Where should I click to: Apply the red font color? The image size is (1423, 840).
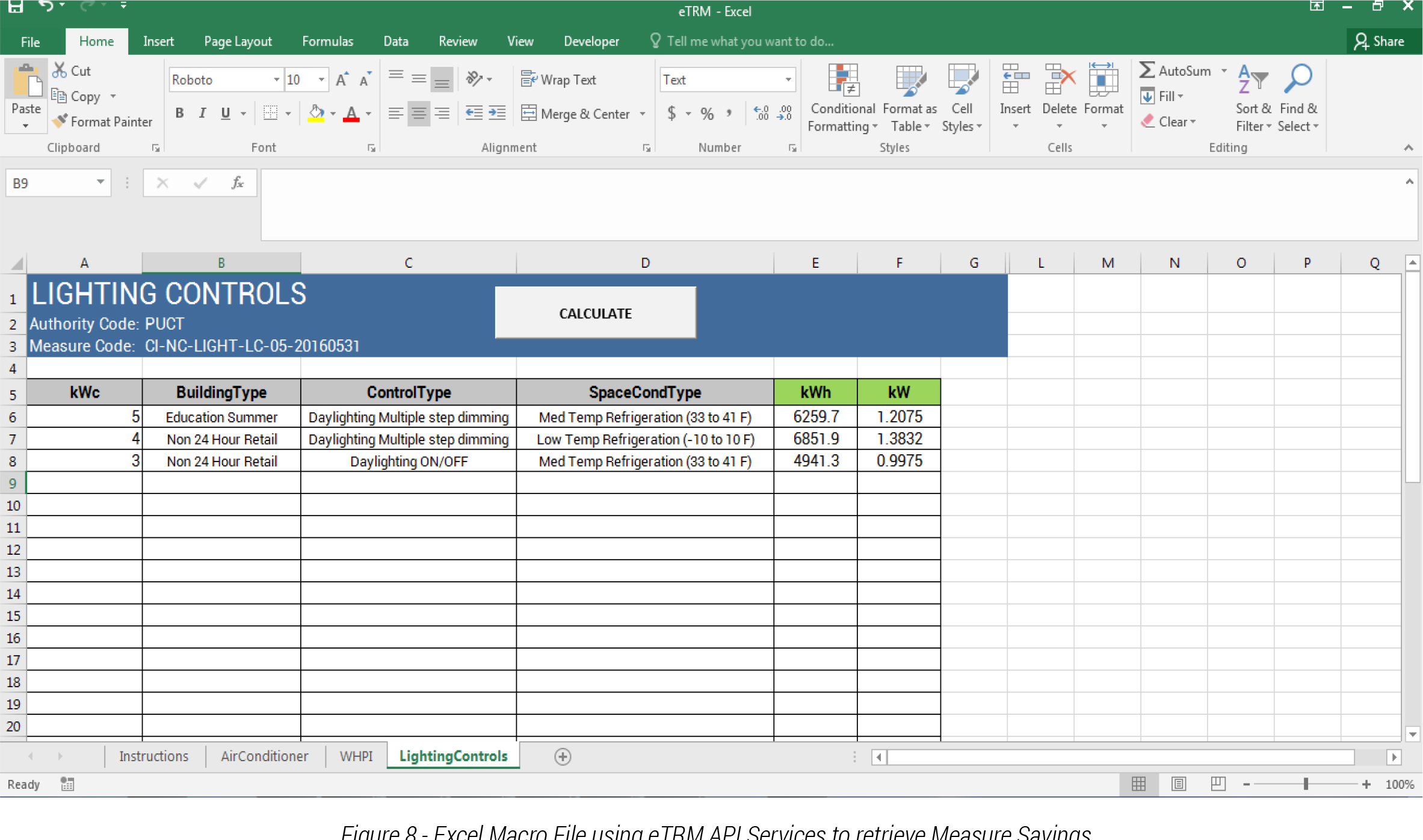click(x=351, y=113)
